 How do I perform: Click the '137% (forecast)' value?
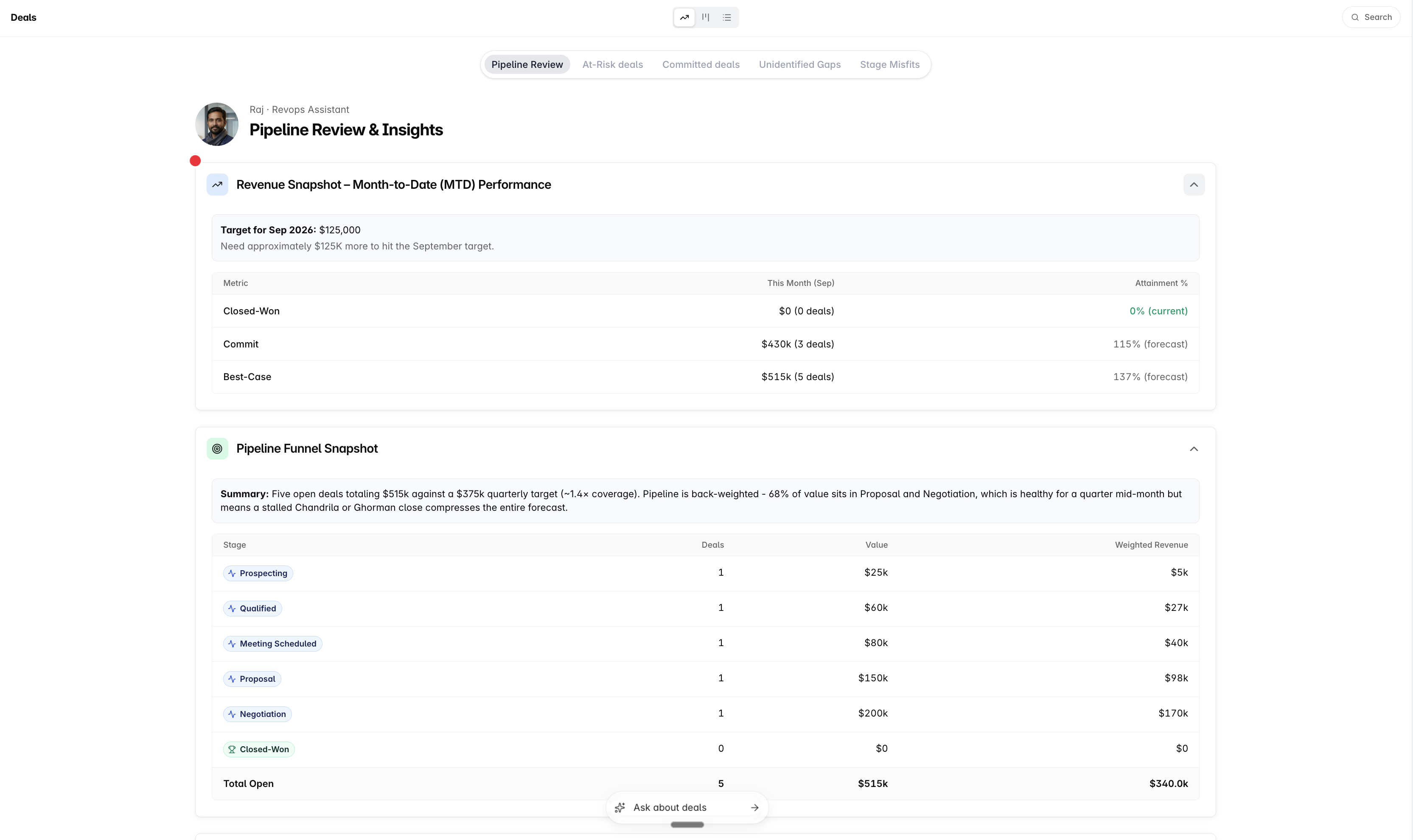[1150, 377]
